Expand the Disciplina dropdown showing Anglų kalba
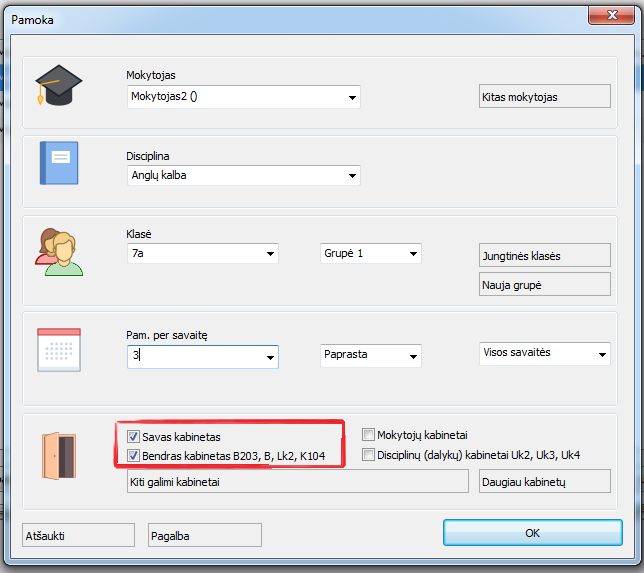Screen dimensions: 644x573 click(352, 176)
